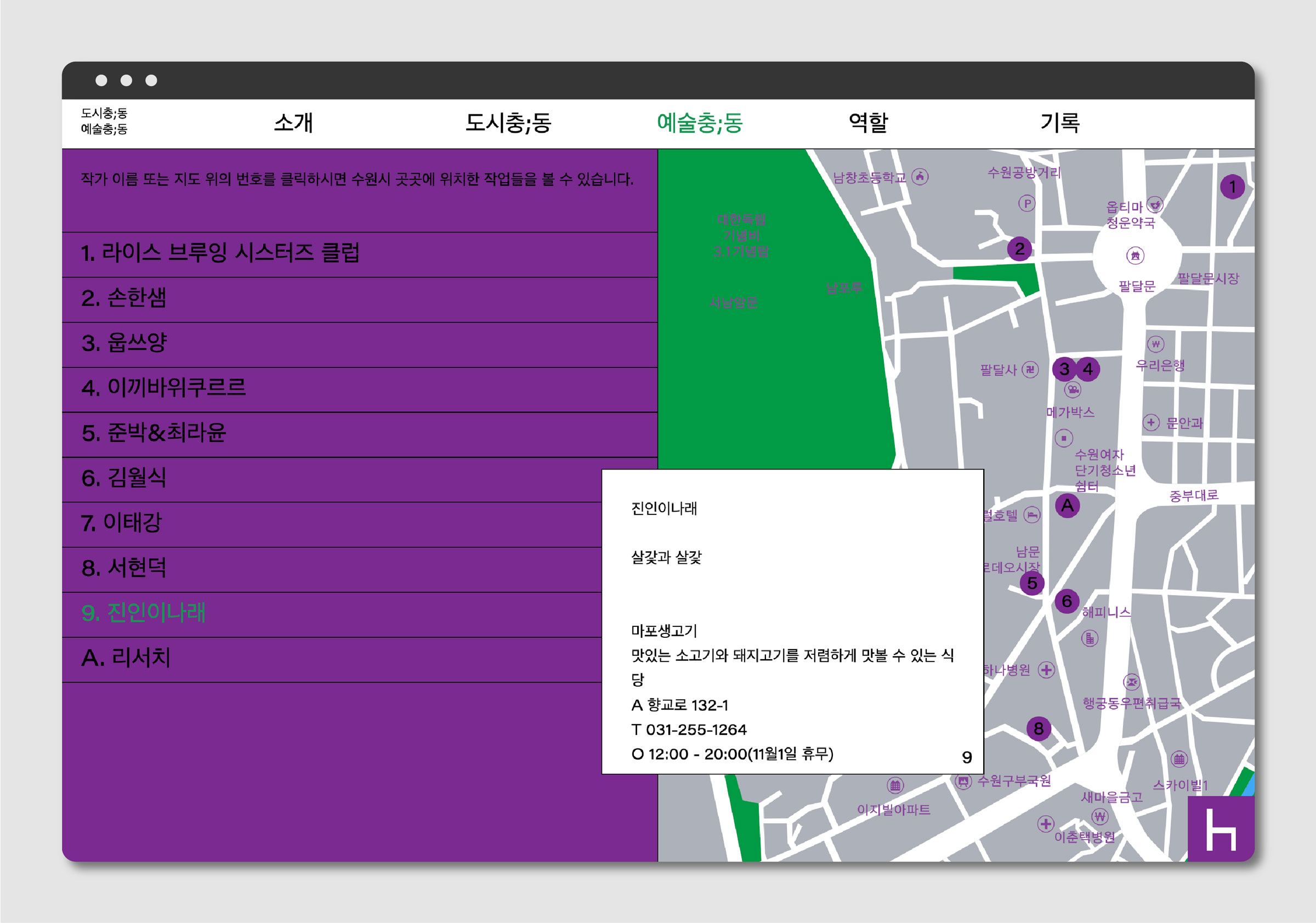
Task: Click the 팔달문 gate icon on map
Action: [1135, 255]
